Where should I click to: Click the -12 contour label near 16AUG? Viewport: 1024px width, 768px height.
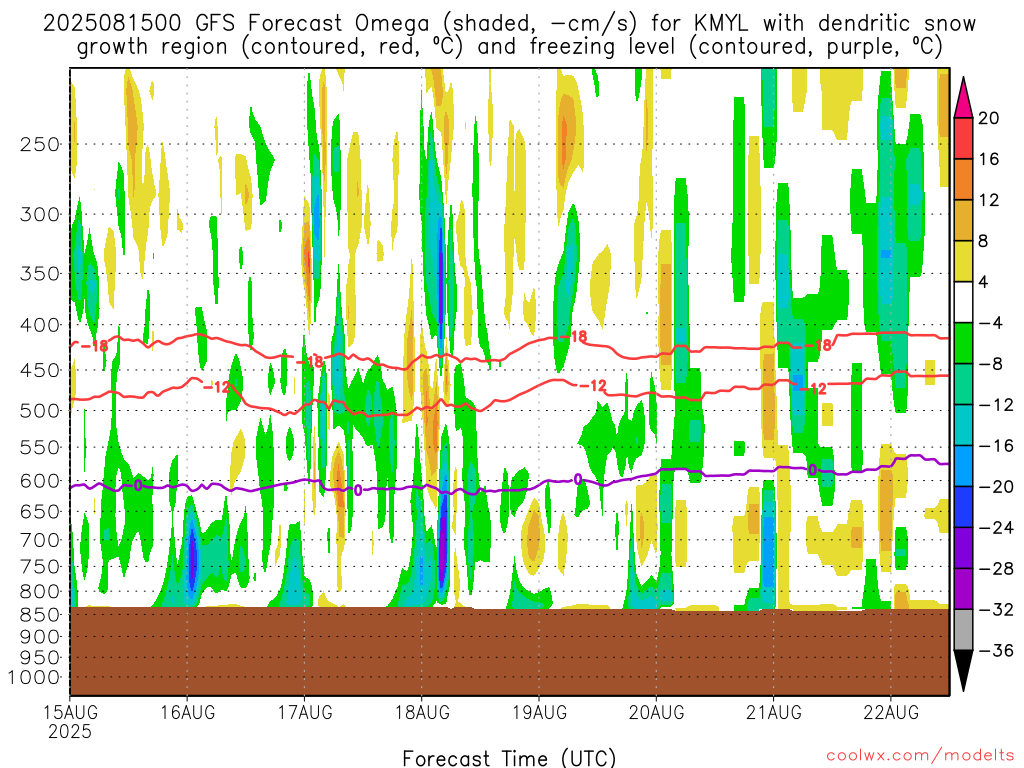point(216,387)
